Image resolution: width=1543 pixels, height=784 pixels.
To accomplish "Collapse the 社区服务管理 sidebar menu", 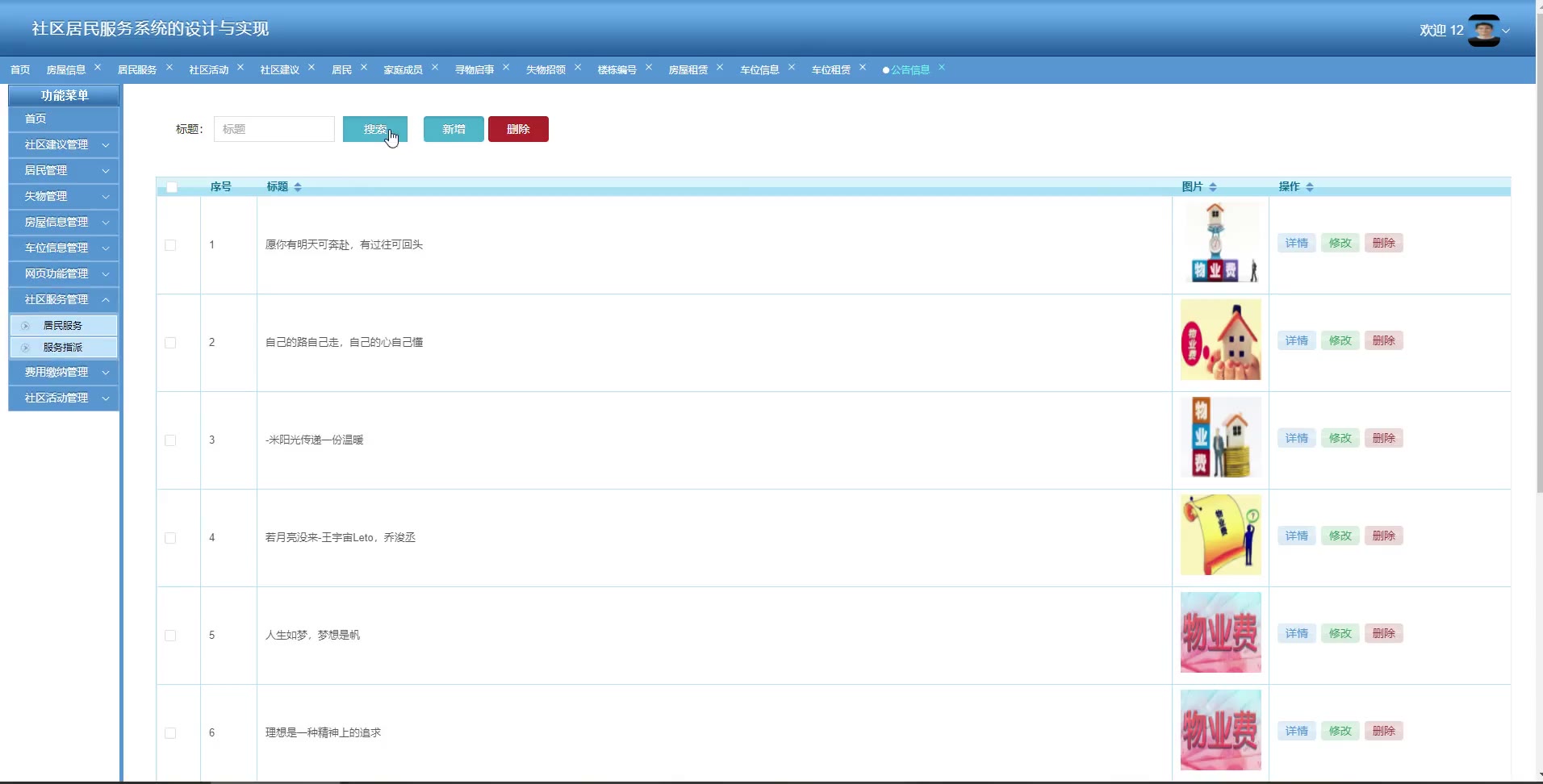I will [64, 300].
